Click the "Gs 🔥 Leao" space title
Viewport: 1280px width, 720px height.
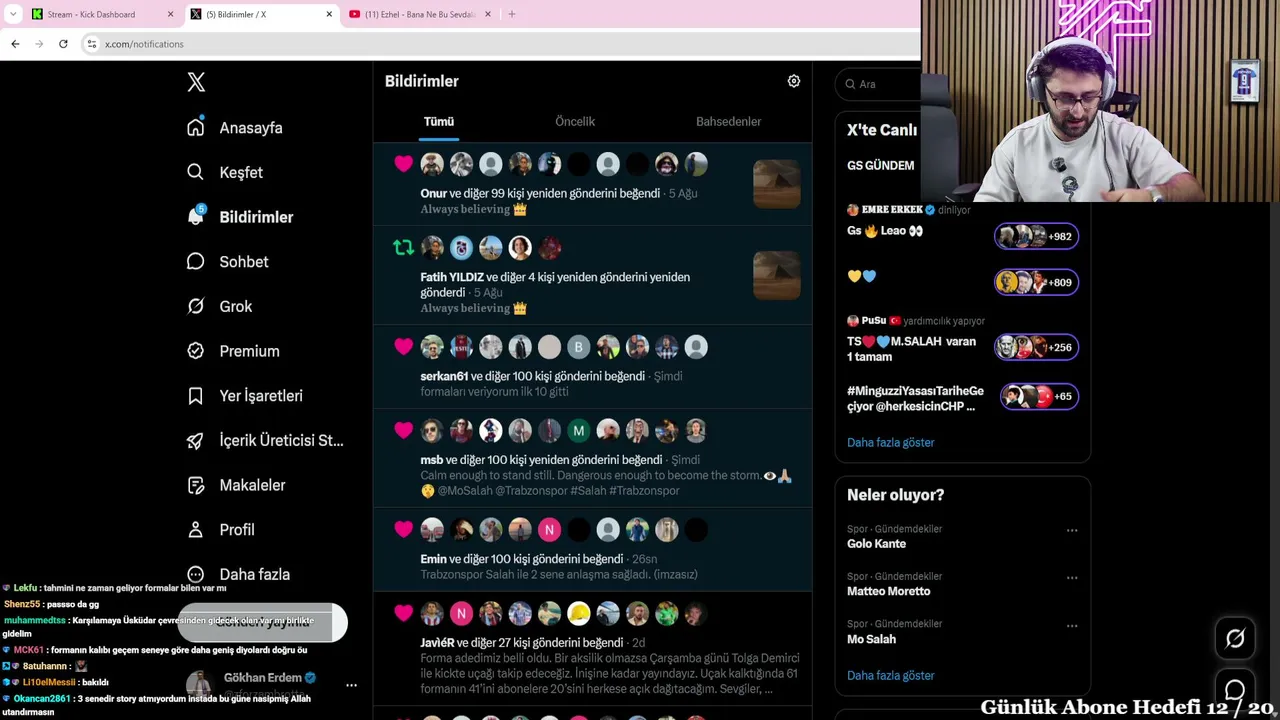pos(885,231)
